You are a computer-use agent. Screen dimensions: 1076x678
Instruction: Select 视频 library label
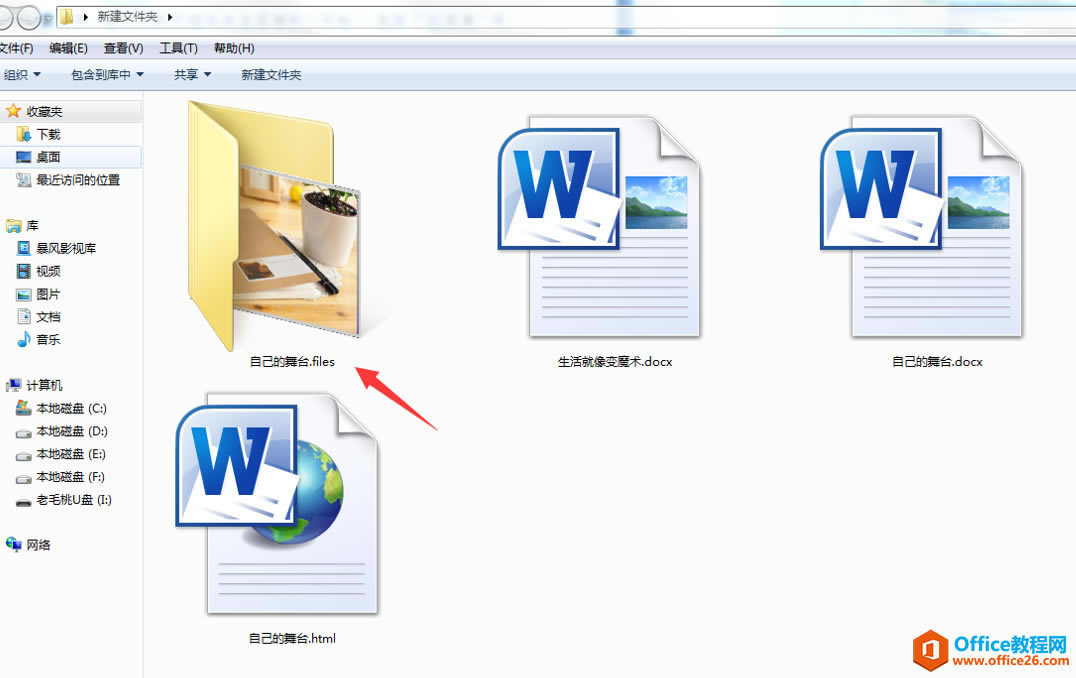pos(49,271)
